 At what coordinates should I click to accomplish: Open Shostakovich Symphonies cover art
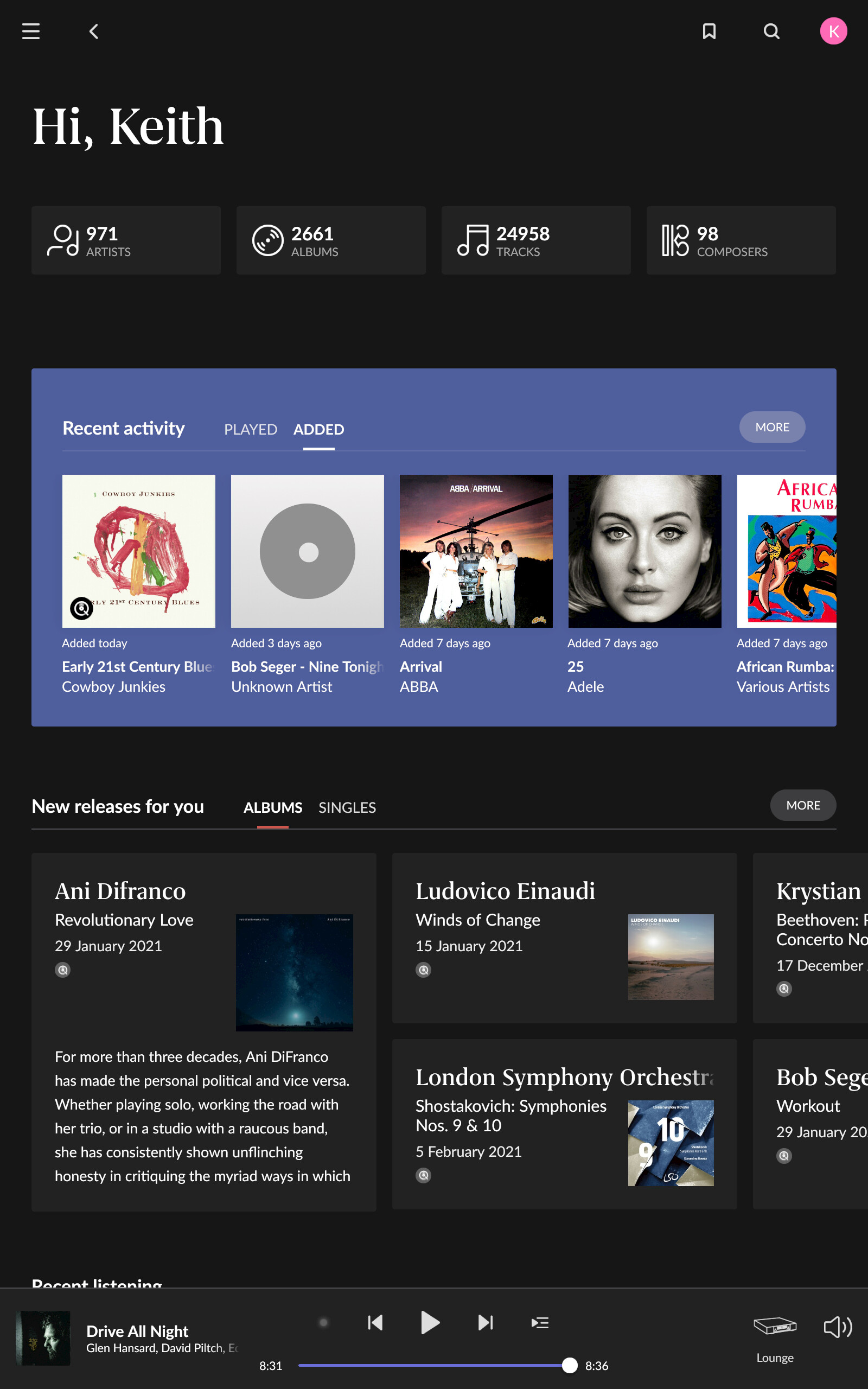pyautogui.click(x=671, y=1143)
